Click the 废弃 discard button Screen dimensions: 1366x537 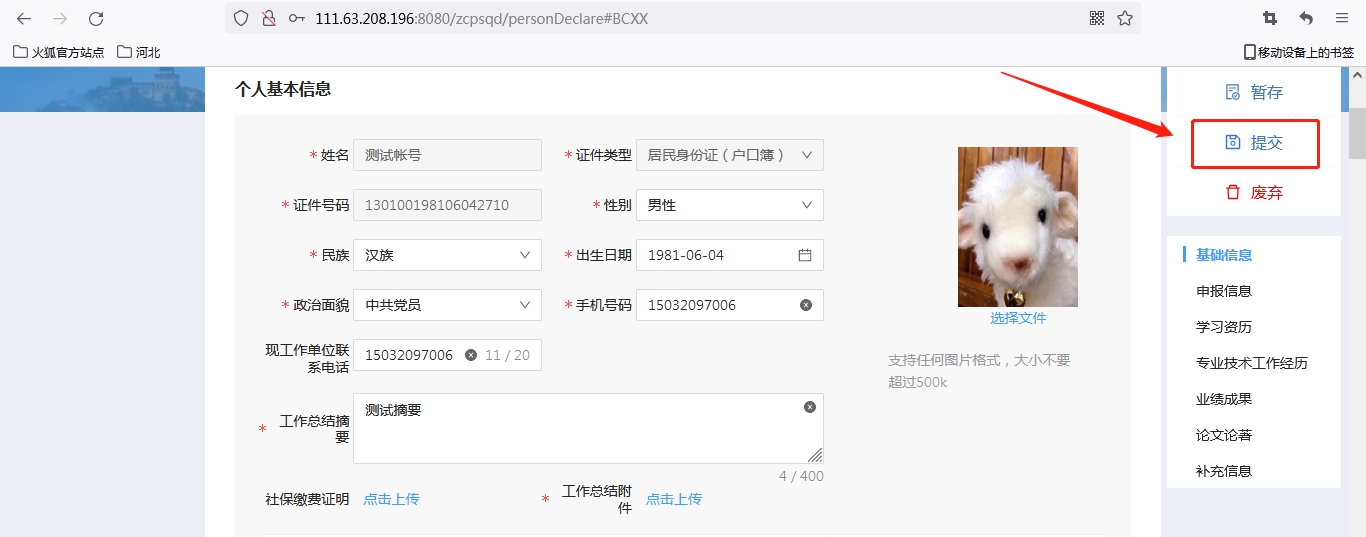pos(1254,193)
